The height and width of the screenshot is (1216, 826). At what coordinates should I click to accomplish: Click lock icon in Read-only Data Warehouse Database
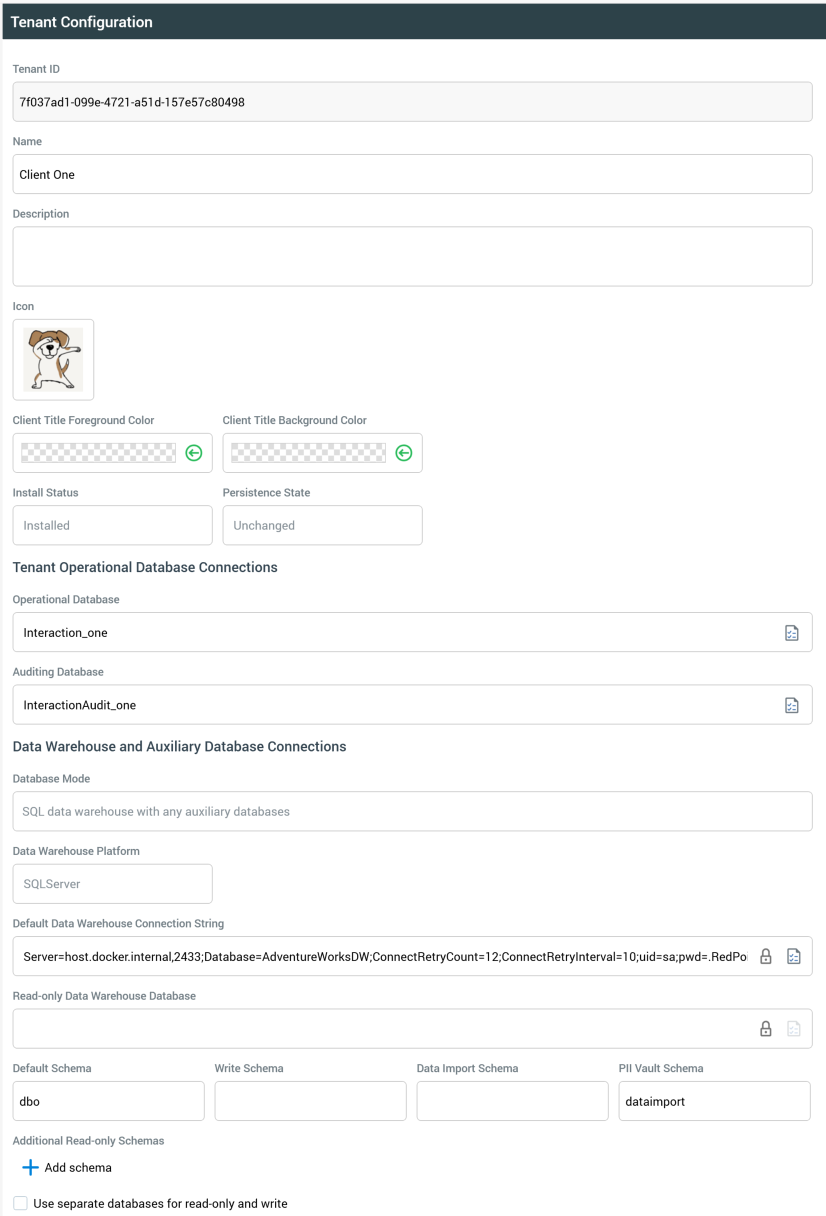(x=766, y=1028)
